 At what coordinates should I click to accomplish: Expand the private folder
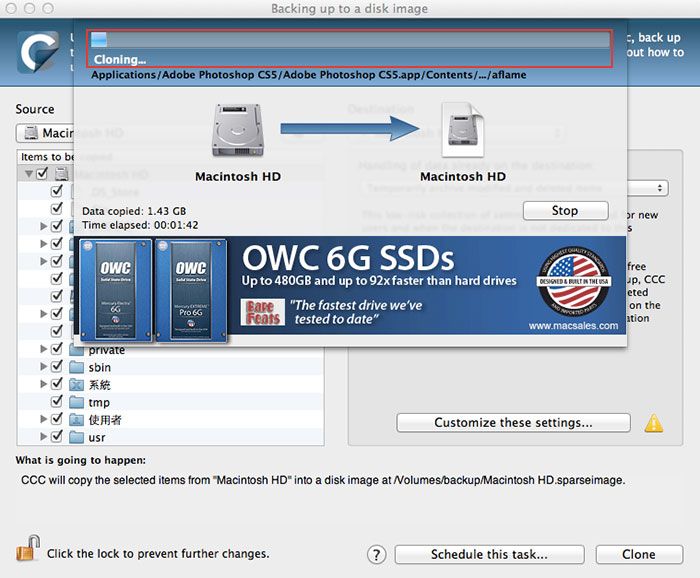tap(43, 349)
